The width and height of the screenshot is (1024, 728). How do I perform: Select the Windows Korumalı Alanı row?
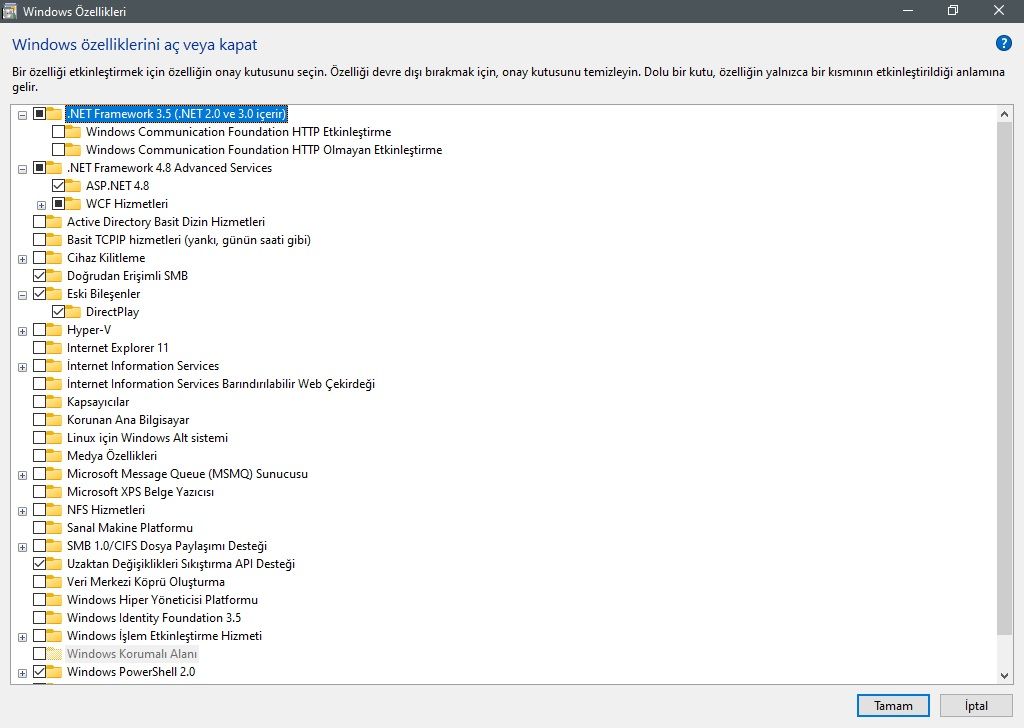pos(131,654)
